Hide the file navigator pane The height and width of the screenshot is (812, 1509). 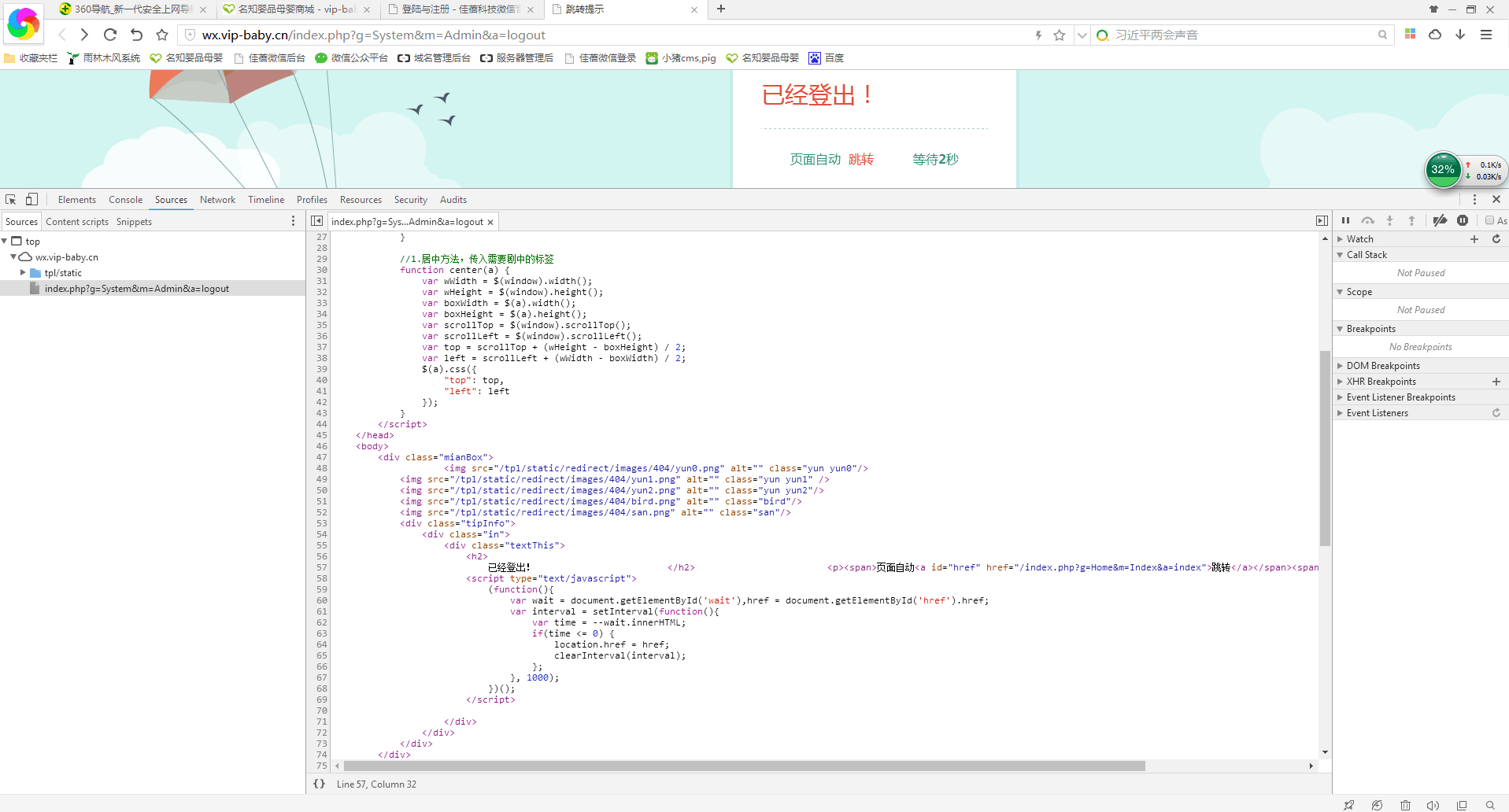(316, 222)
